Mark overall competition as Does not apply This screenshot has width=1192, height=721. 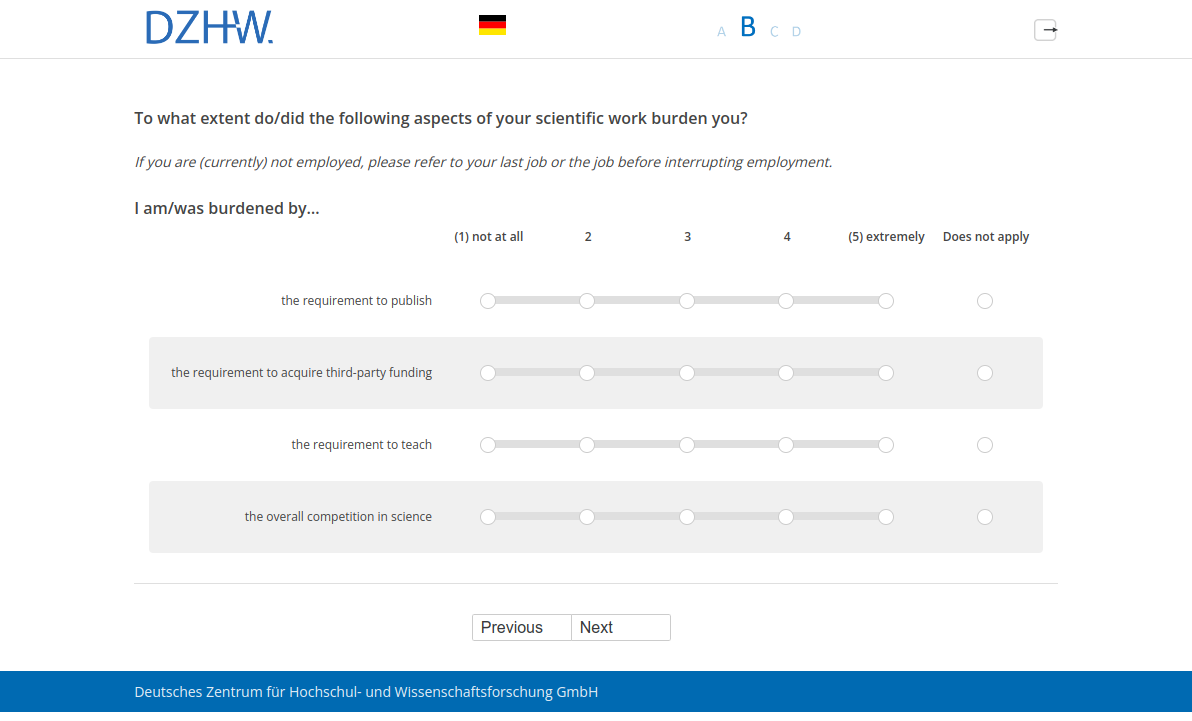pyautogui.click(x=985, y=517)
